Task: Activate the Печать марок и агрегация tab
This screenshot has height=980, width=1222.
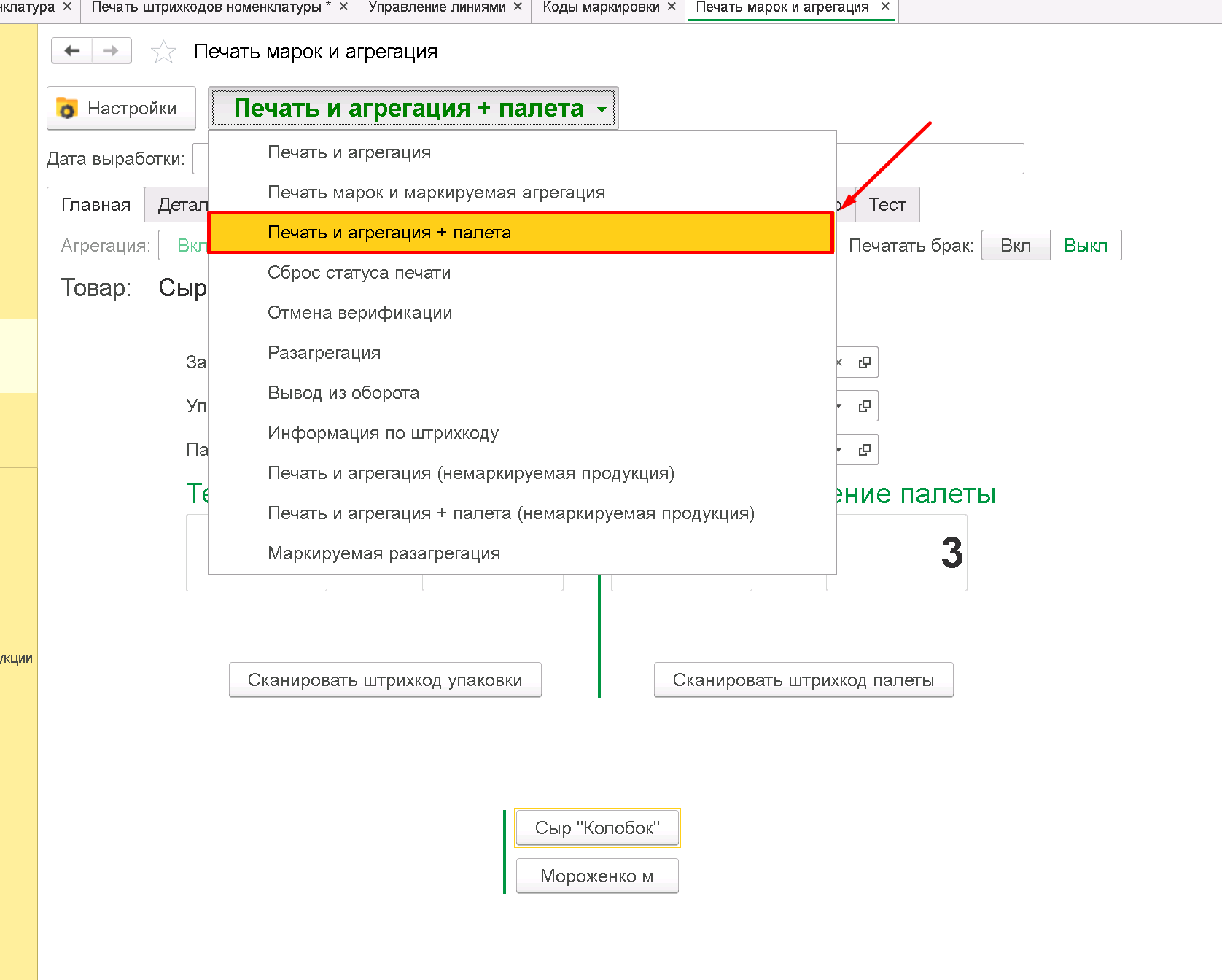Action: (782, 7)
